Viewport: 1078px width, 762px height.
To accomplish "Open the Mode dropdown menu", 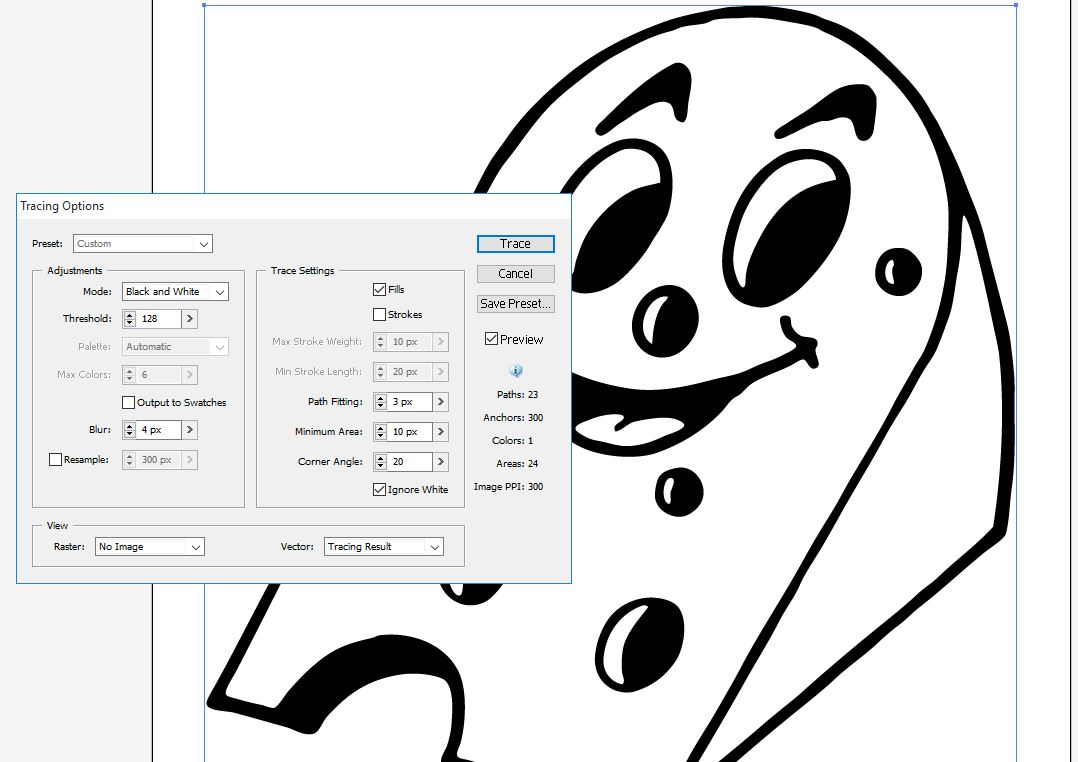I will (x=175, y=292).
